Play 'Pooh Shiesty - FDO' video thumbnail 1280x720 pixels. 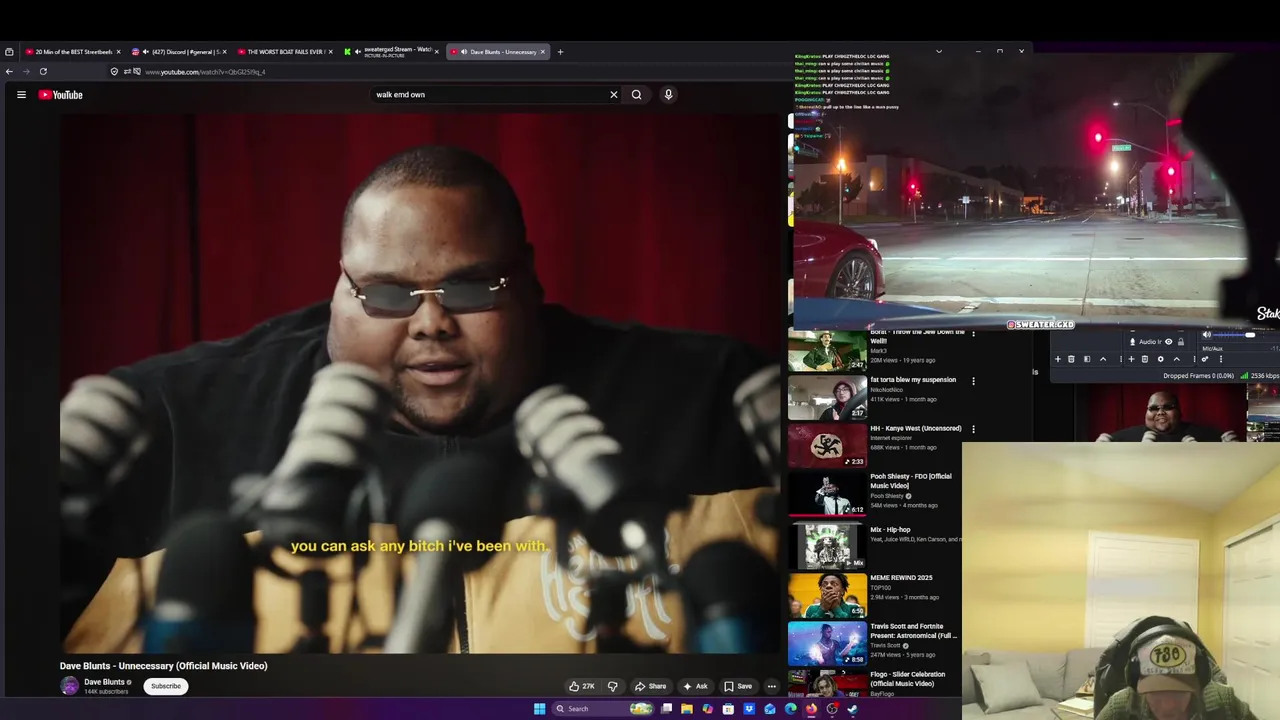click(x=827, y=494)
